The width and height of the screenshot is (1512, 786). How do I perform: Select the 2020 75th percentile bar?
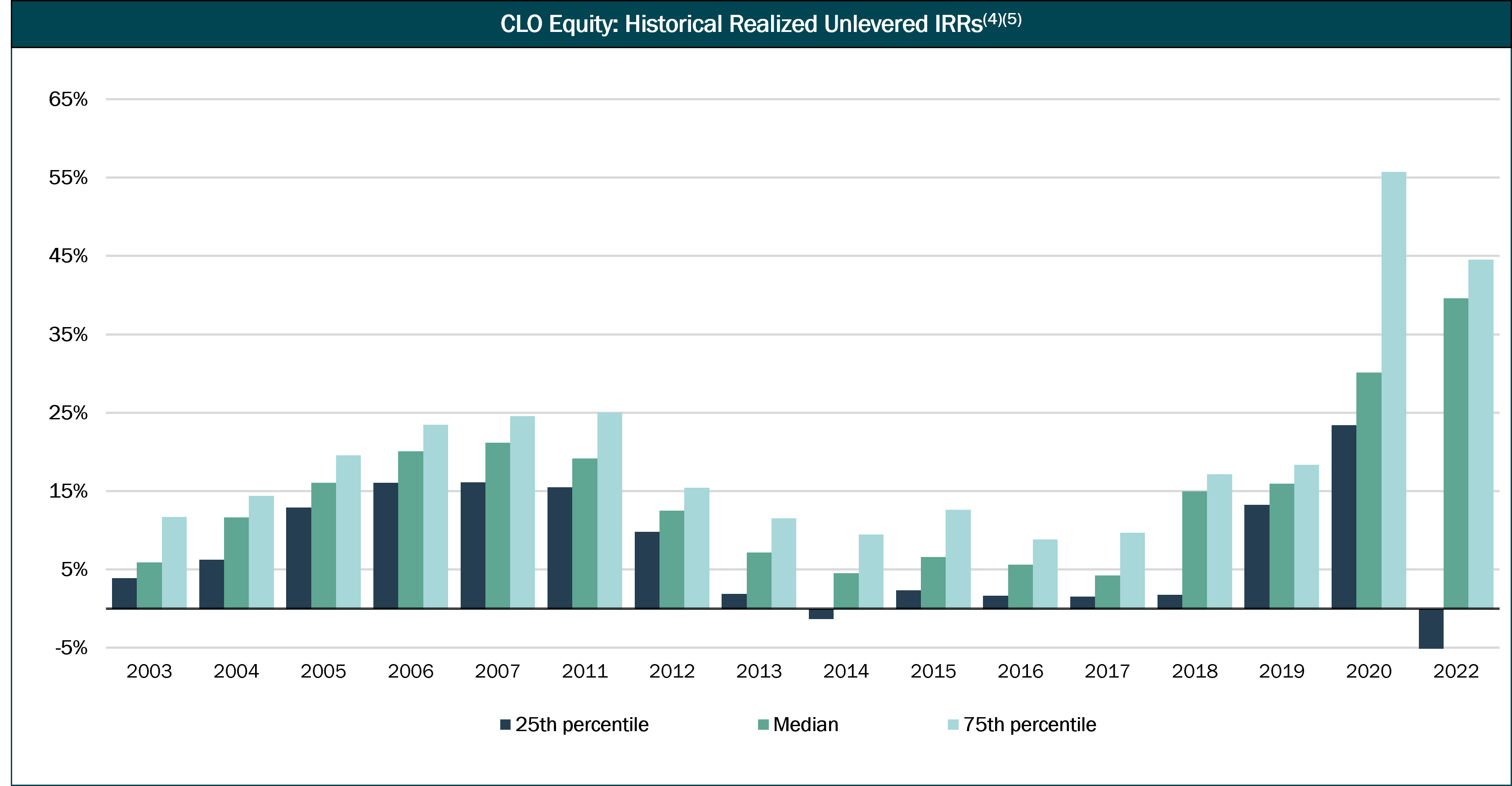click(x=1393, y=390)
